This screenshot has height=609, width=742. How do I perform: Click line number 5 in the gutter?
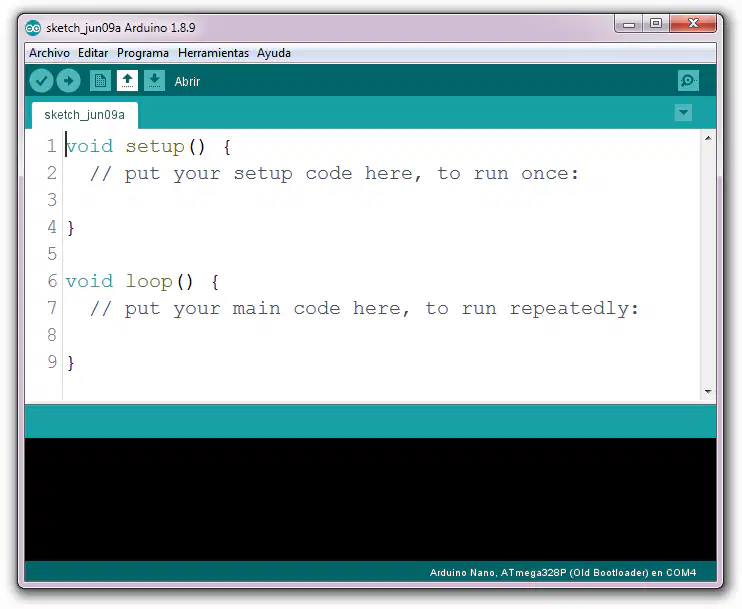click(52, 254)
